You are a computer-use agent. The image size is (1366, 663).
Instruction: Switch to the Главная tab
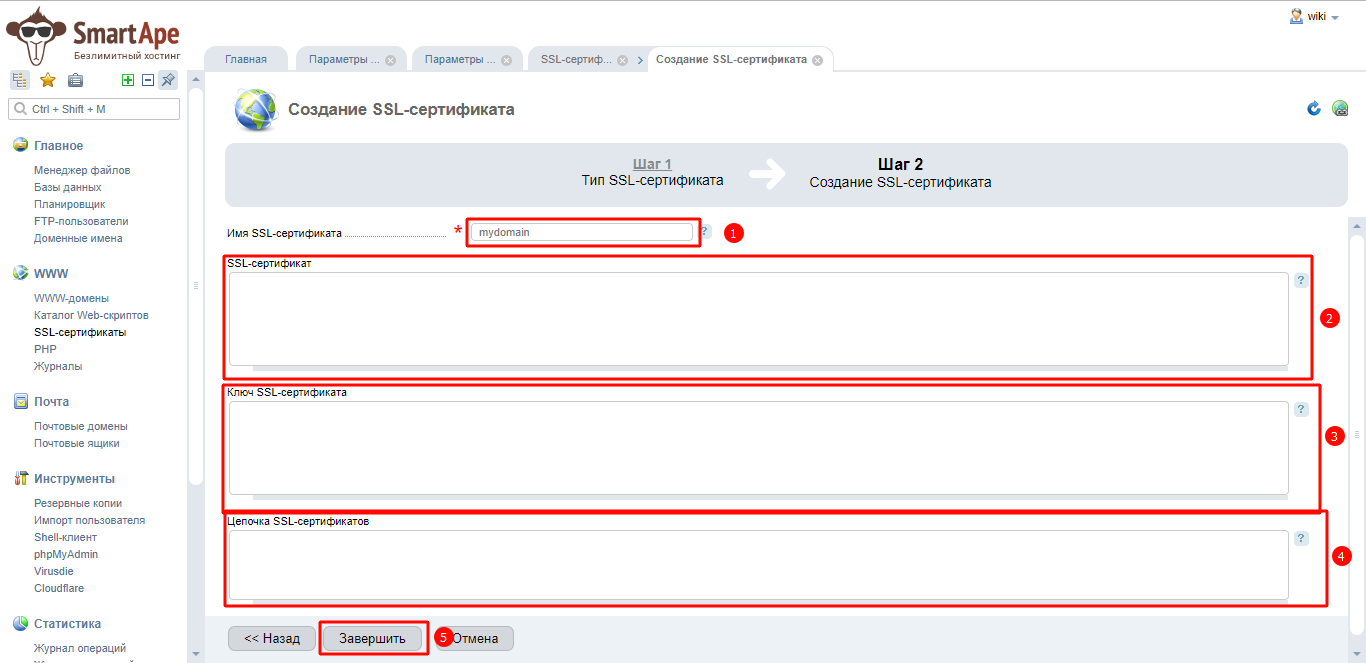point(246,60)
